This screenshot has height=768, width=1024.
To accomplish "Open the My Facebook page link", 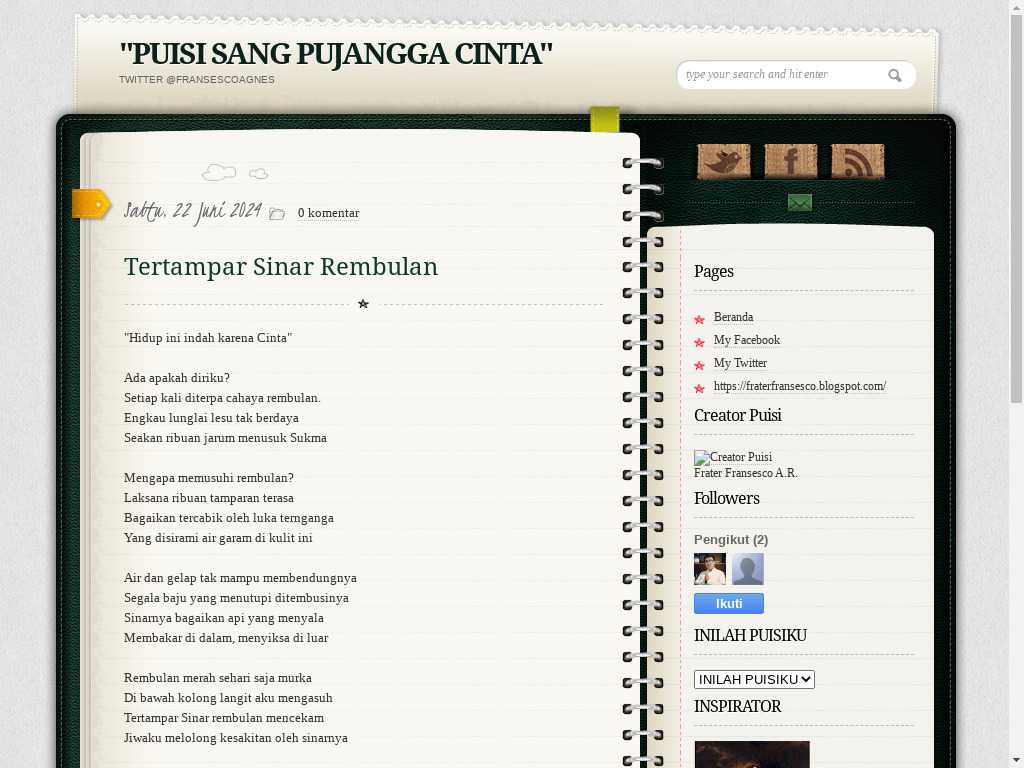I will pyautogui.click(x=746, y=340).
